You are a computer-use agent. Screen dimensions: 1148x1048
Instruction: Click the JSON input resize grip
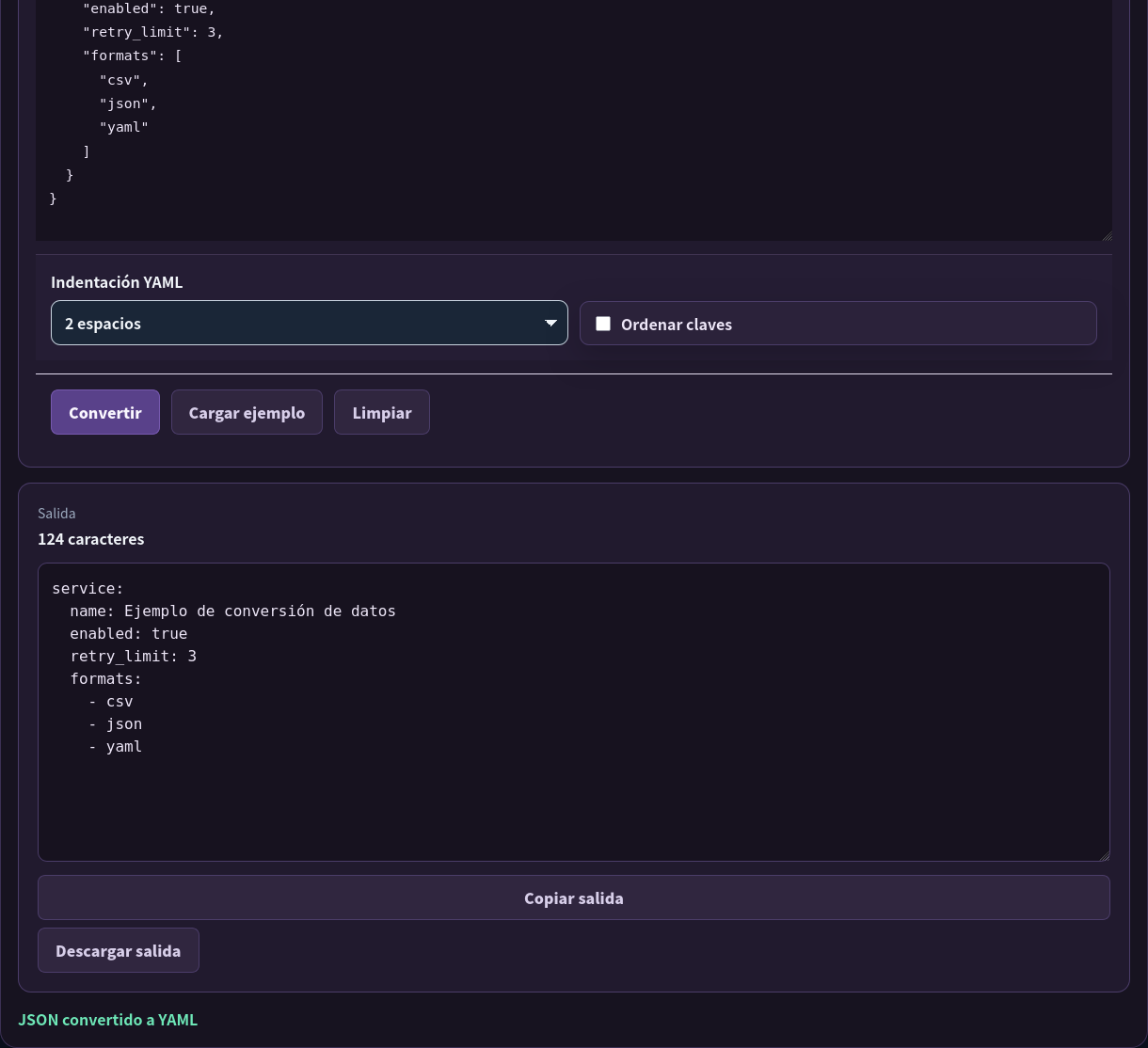(1106, 234)
